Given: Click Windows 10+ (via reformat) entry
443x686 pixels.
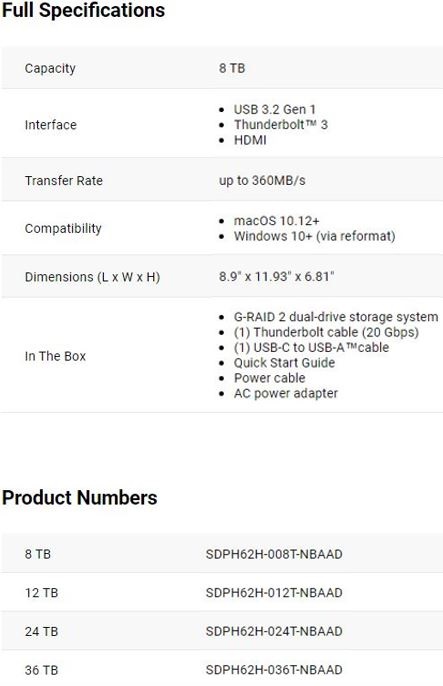Looking at the screenshot, I should [x=314, y=236].
